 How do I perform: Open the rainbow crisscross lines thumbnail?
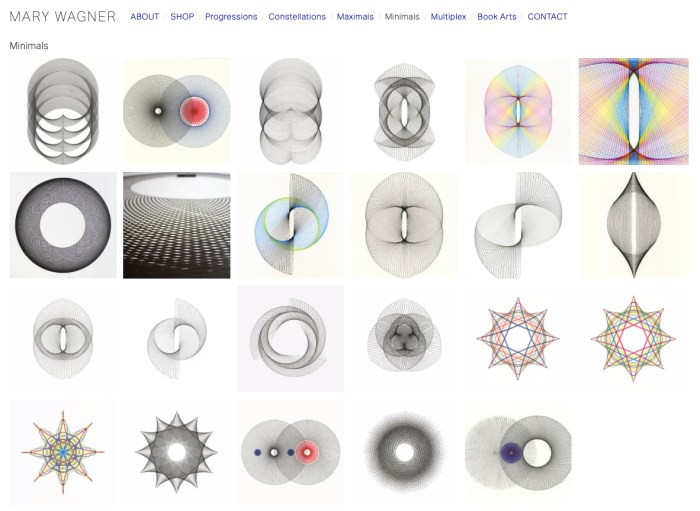coord(633,111)
